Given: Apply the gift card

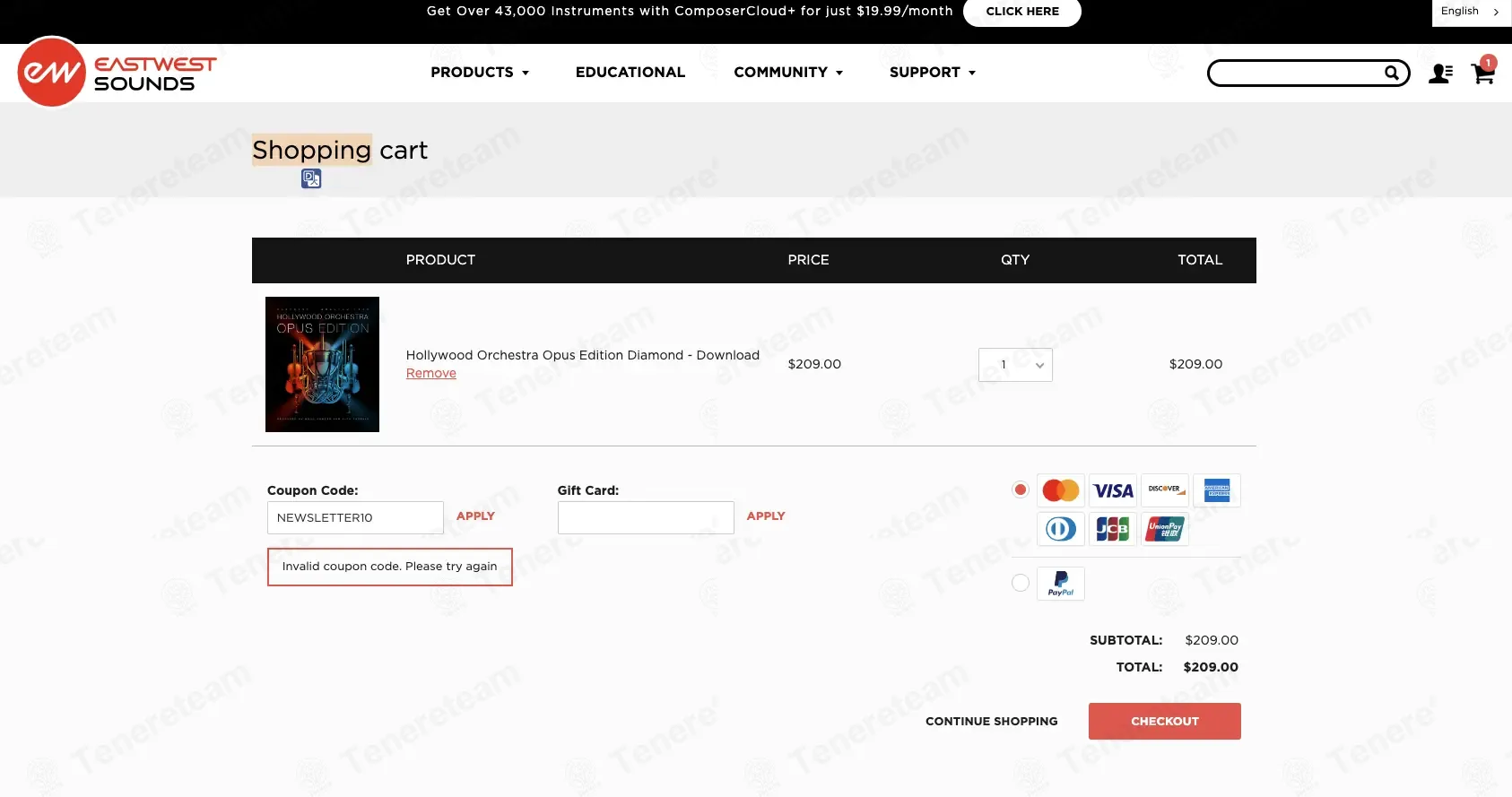Looking at the screenshot, I should 766,516.
